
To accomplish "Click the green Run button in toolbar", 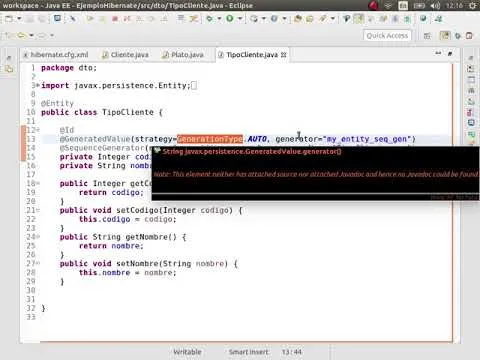I will (230, 19).
